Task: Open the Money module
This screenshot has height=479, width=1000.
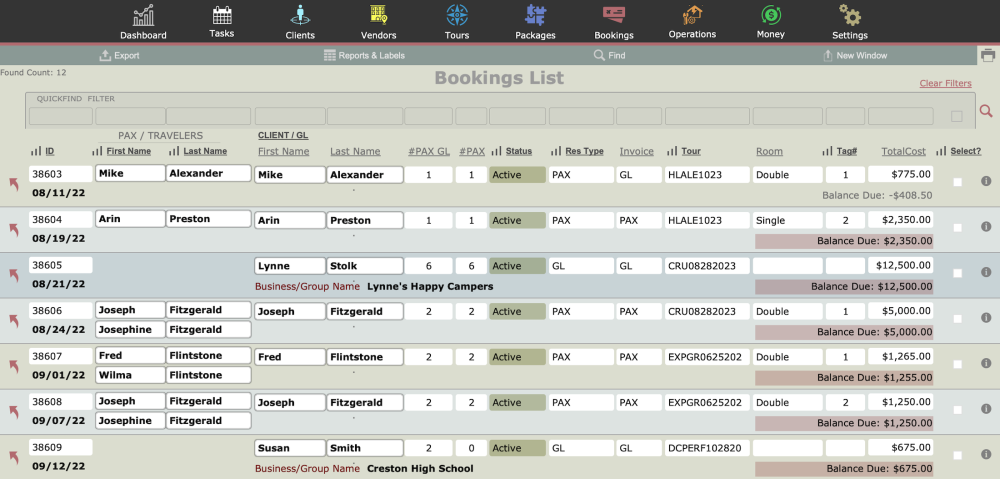Action: (x=770, y=22)
